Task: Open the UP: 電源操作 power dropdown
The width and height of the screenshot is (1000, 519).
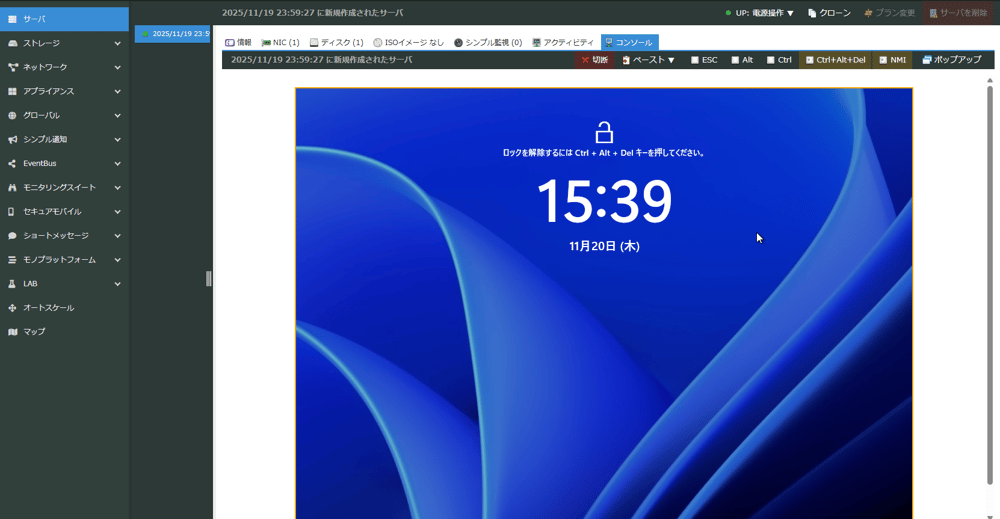Action: click(760, 13)
